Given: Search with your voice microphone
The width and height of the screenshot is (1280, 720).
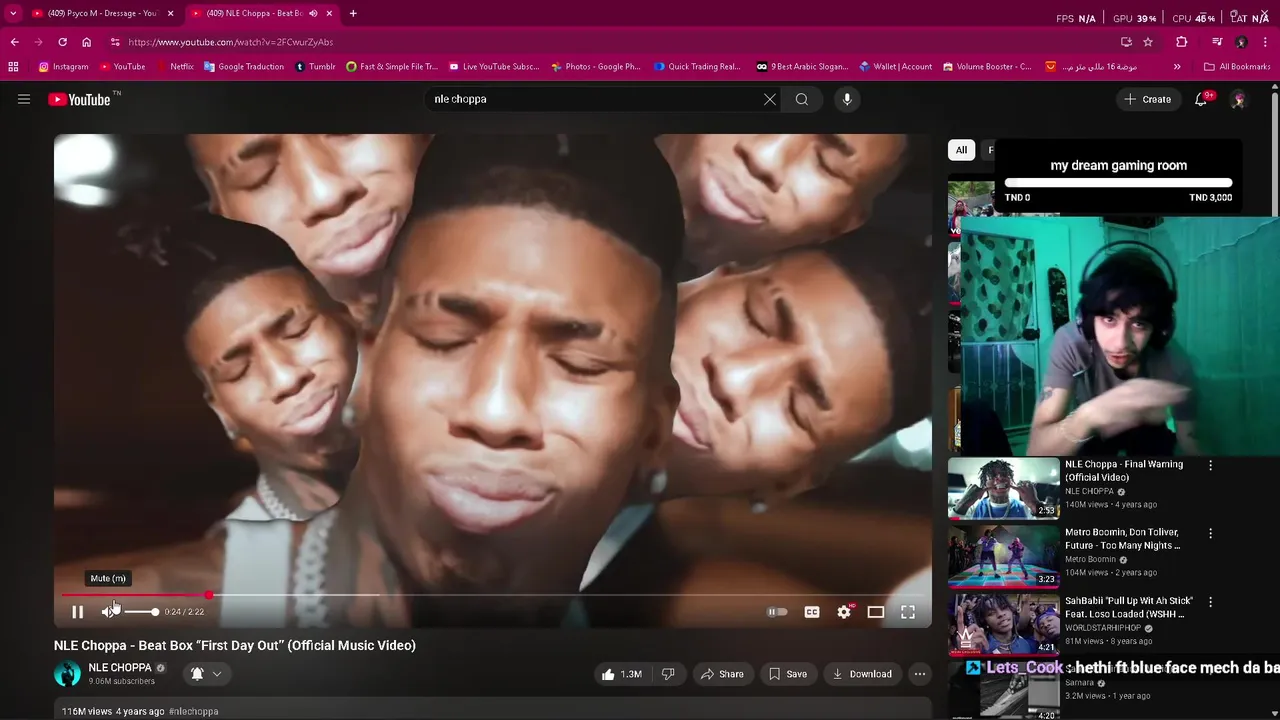Looking at the screenshot, I should coord(847,99).
